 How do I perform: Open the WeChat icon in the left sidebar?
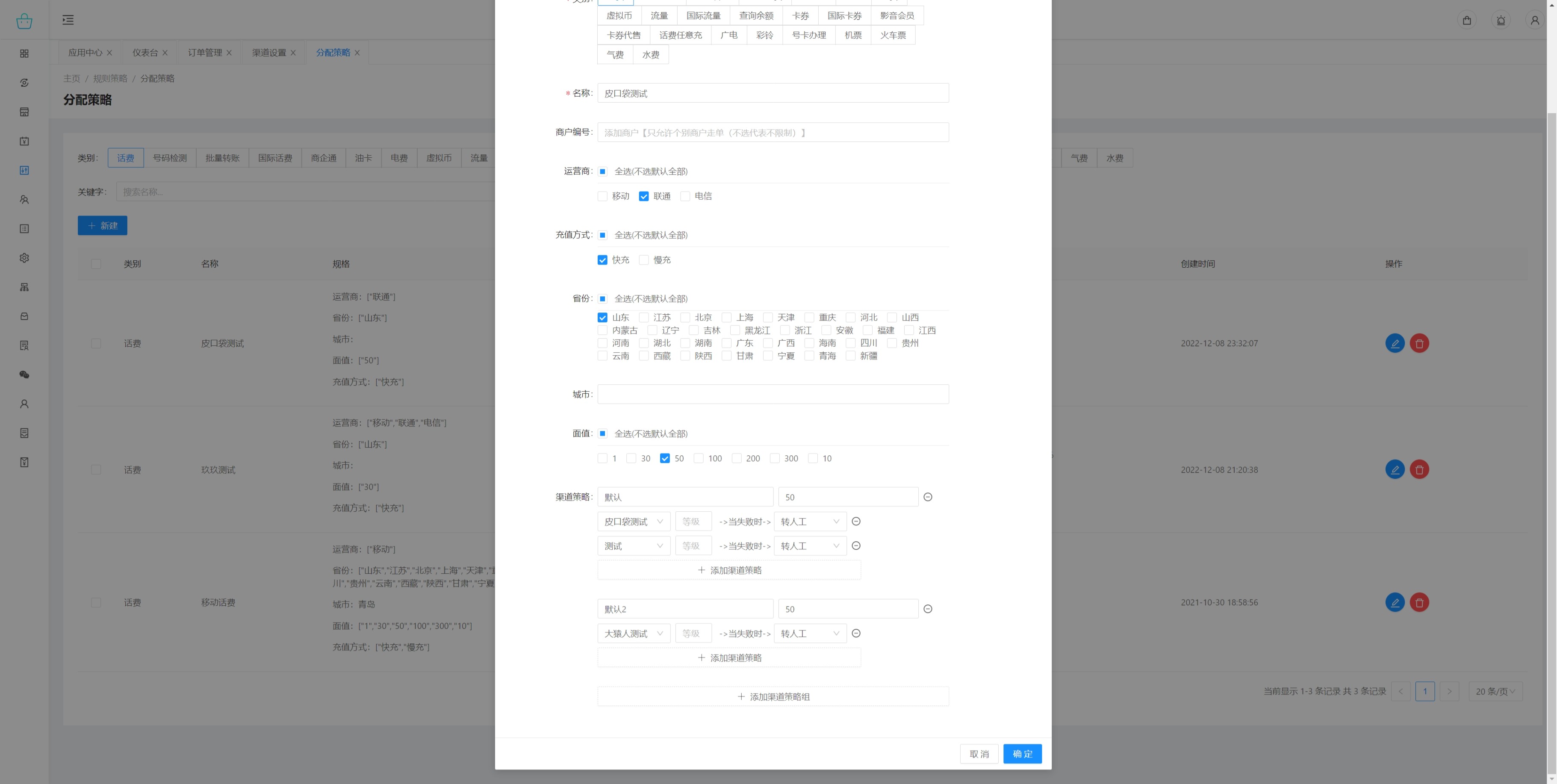[x=24, y=375]
